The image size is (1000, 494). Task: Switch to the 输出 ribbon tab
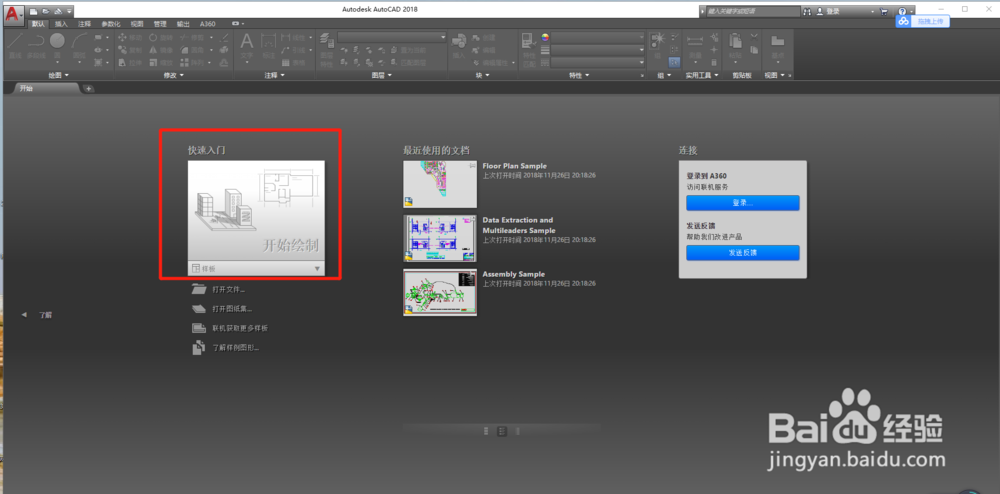[x=183, y=24]
